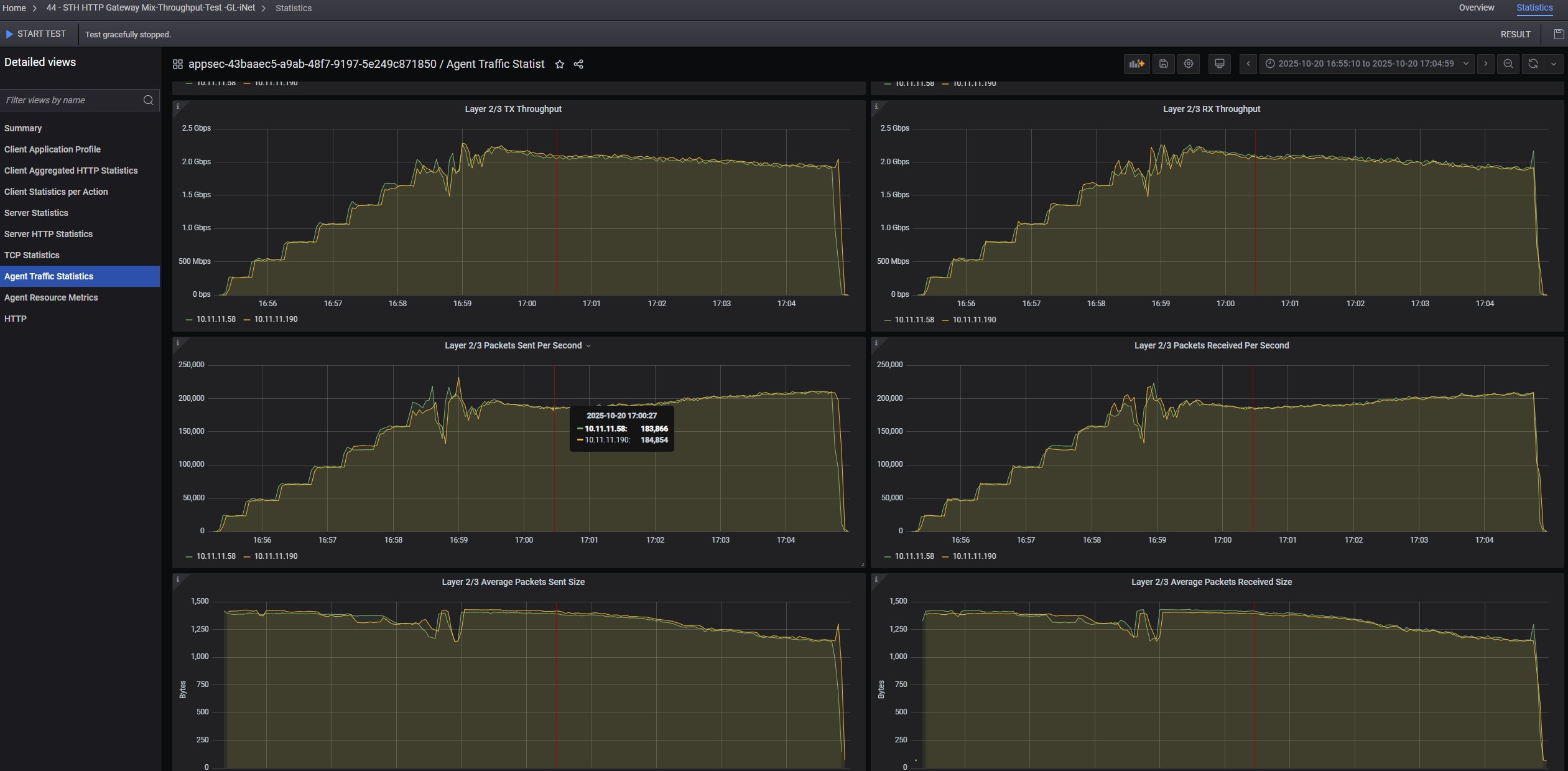Zoom out the time range
The width and height of the screenshot is (1568, 771).
[x=1508, y=64]
